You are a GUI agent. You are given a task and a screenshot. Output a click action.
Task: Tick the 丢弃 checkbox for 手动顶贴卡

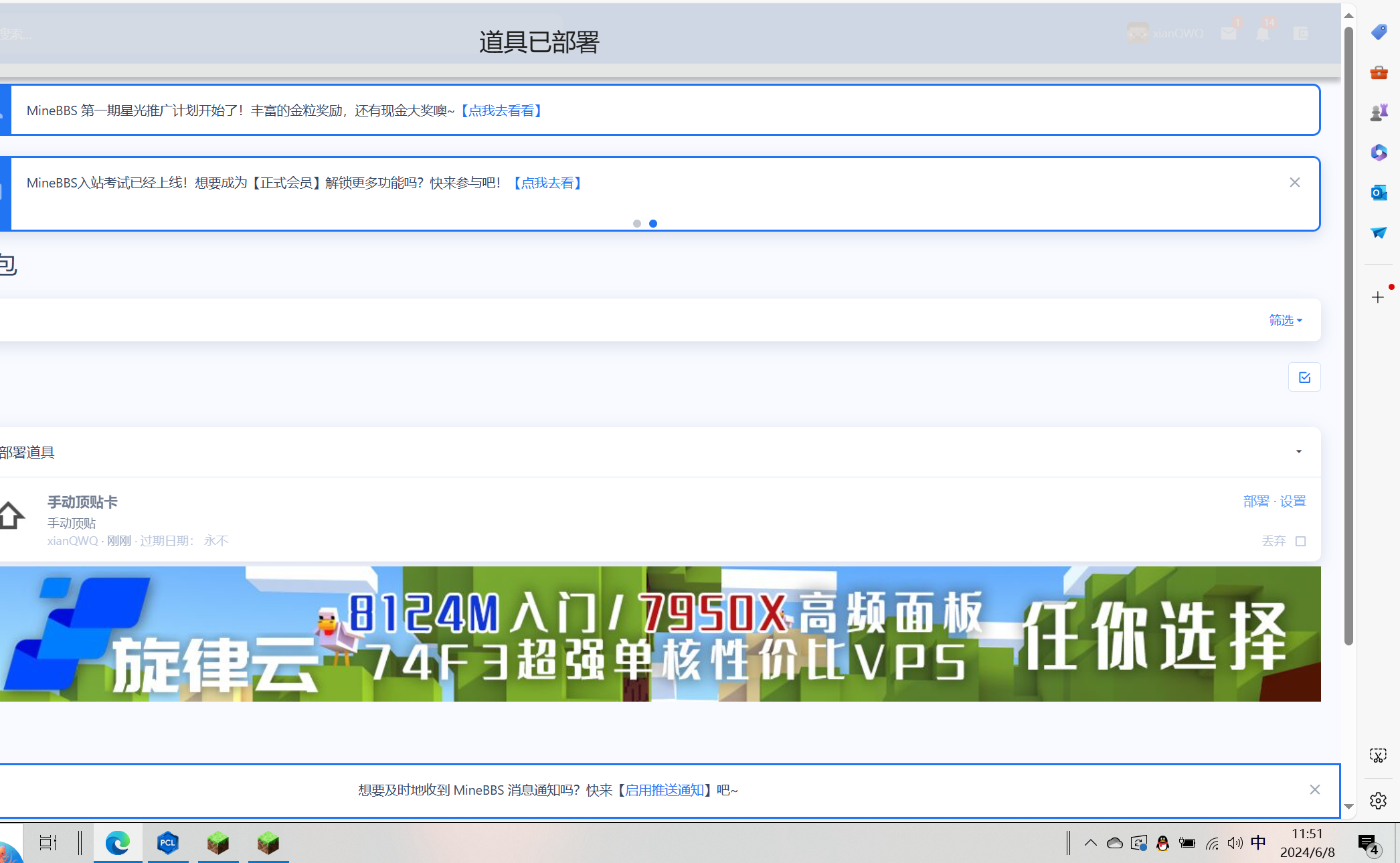pos(1300,541)
